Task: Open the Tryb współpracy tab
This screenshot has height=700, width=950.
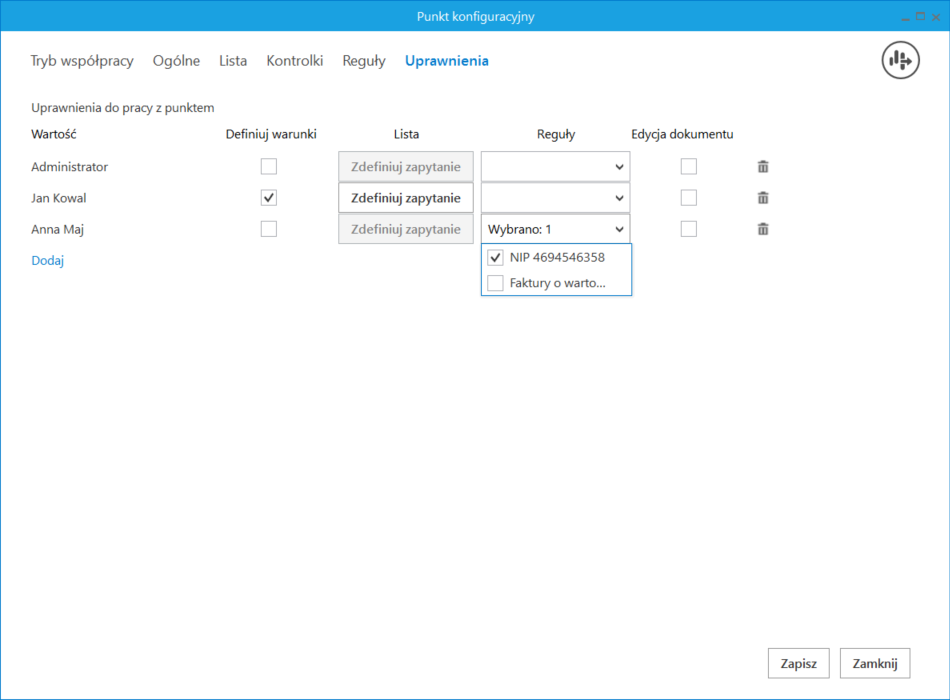Action: [x=82, y=61]
